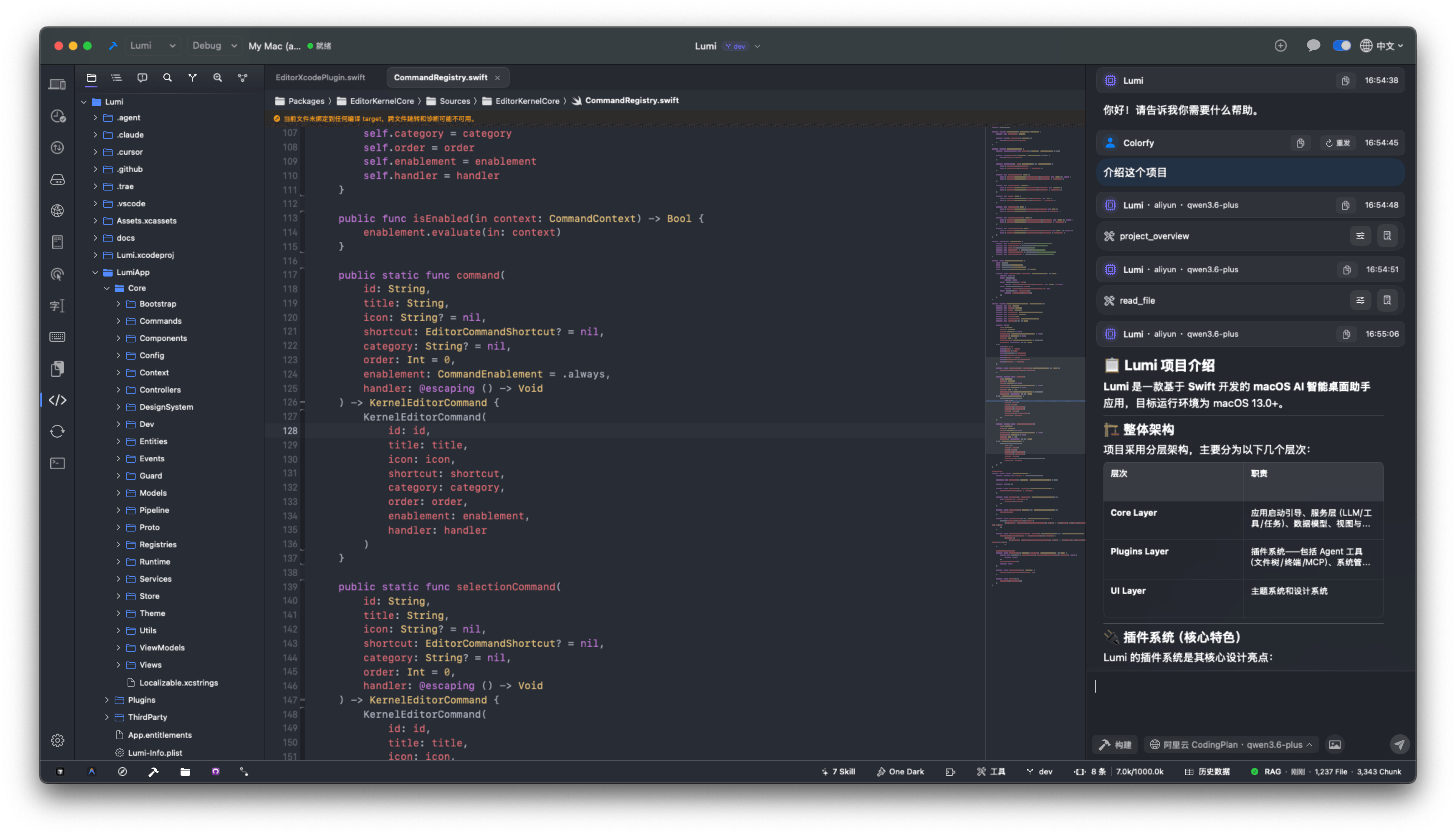This screenshot has width=1456, height=836.
Task: Attach an image using the picture icon
Action: pyautogui.click(x=1335, y=745)
